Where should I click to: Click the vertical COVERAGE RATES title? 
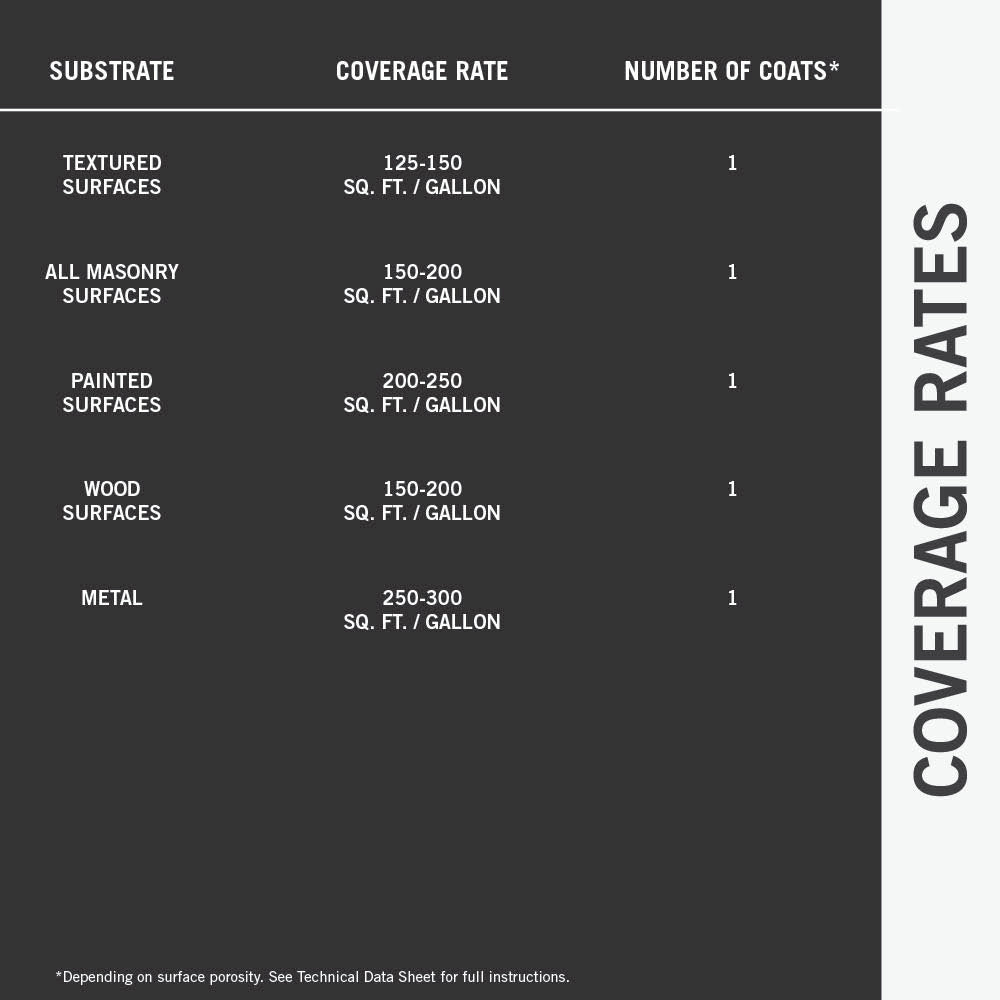pyautogui.click(x=941, y=500)
